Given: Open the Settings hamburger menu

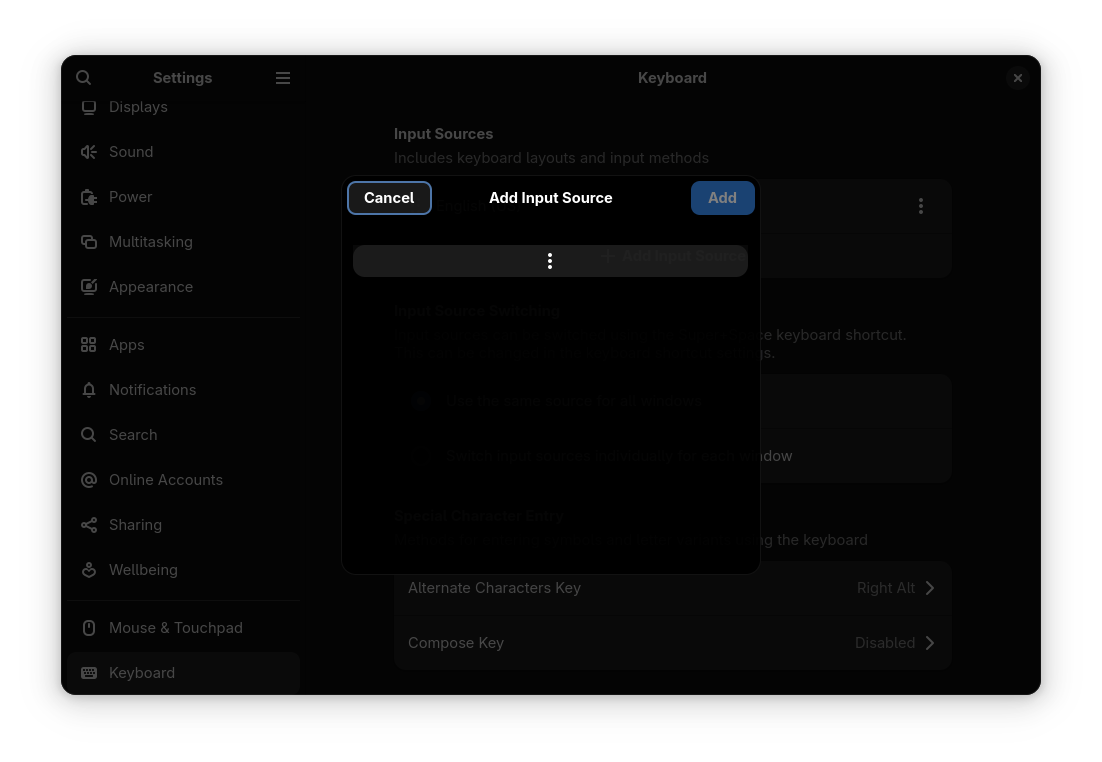Looking at the screenshot, I should [283, 77].
